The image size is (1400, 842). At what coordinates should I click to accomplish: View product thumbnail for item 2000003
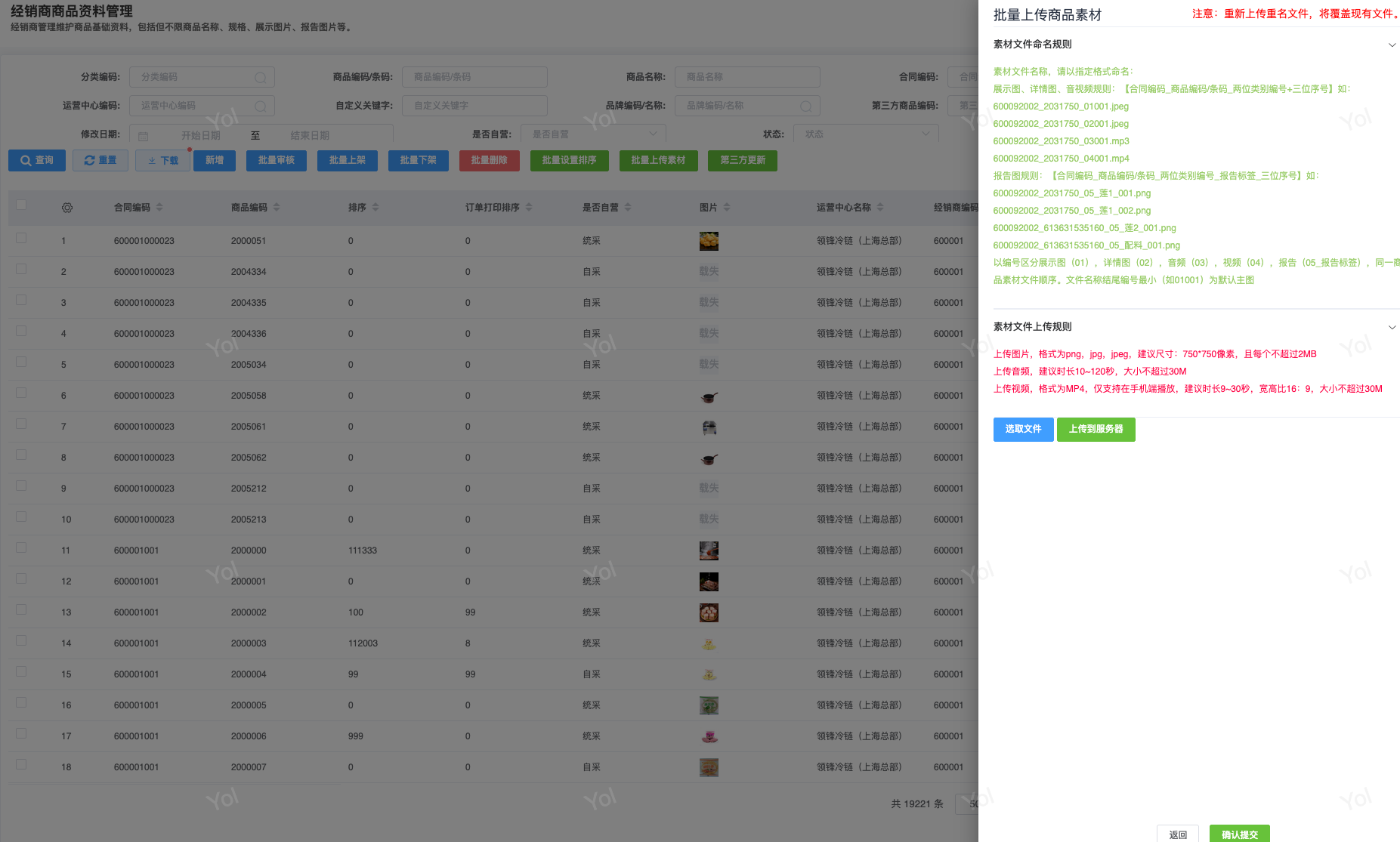tap(709, 643)
